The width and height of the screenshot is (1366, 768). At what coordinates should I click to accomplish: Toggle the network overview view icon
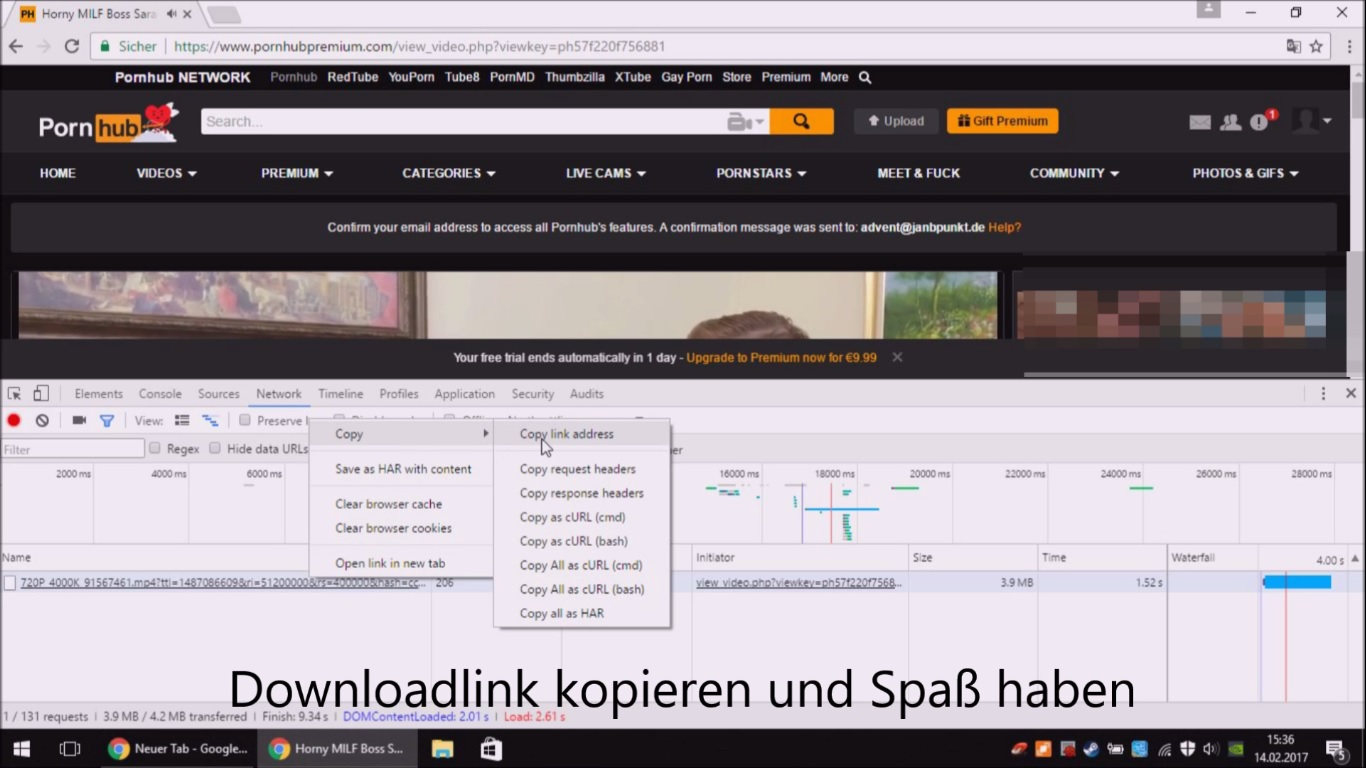coord(210,421)
